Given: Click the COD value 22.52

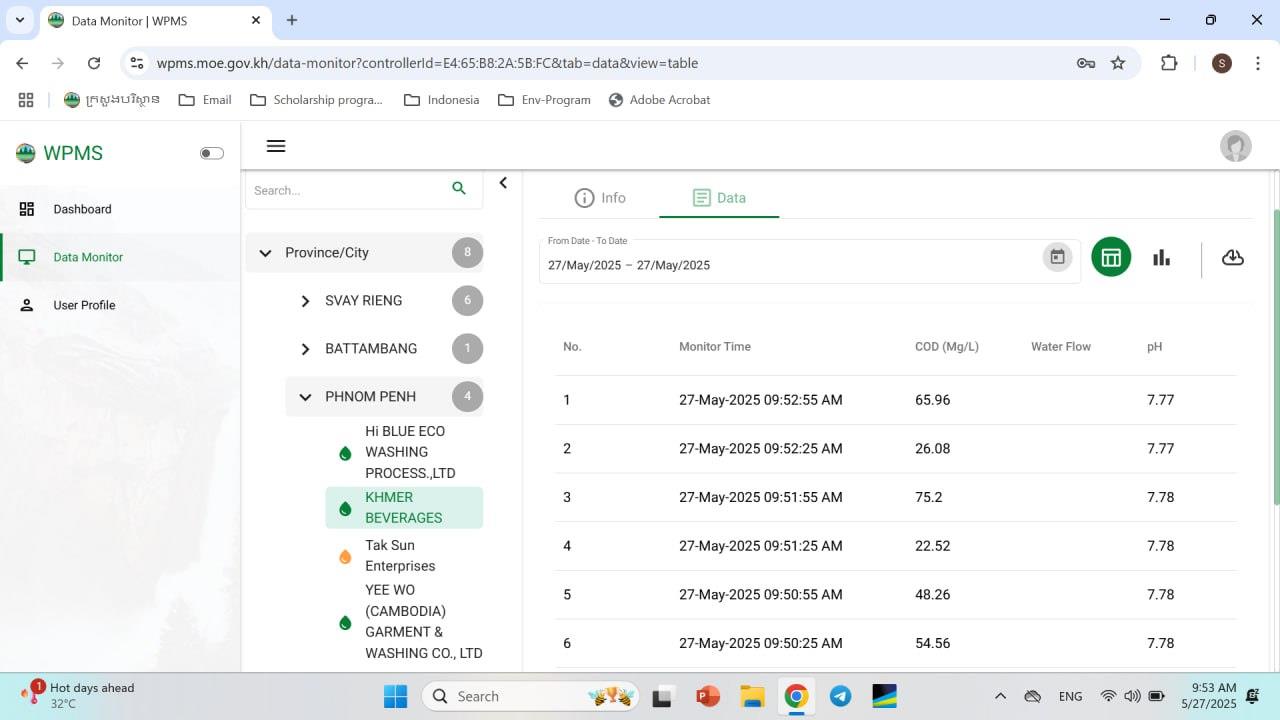Looking at the screenshot, I should 932,546.
